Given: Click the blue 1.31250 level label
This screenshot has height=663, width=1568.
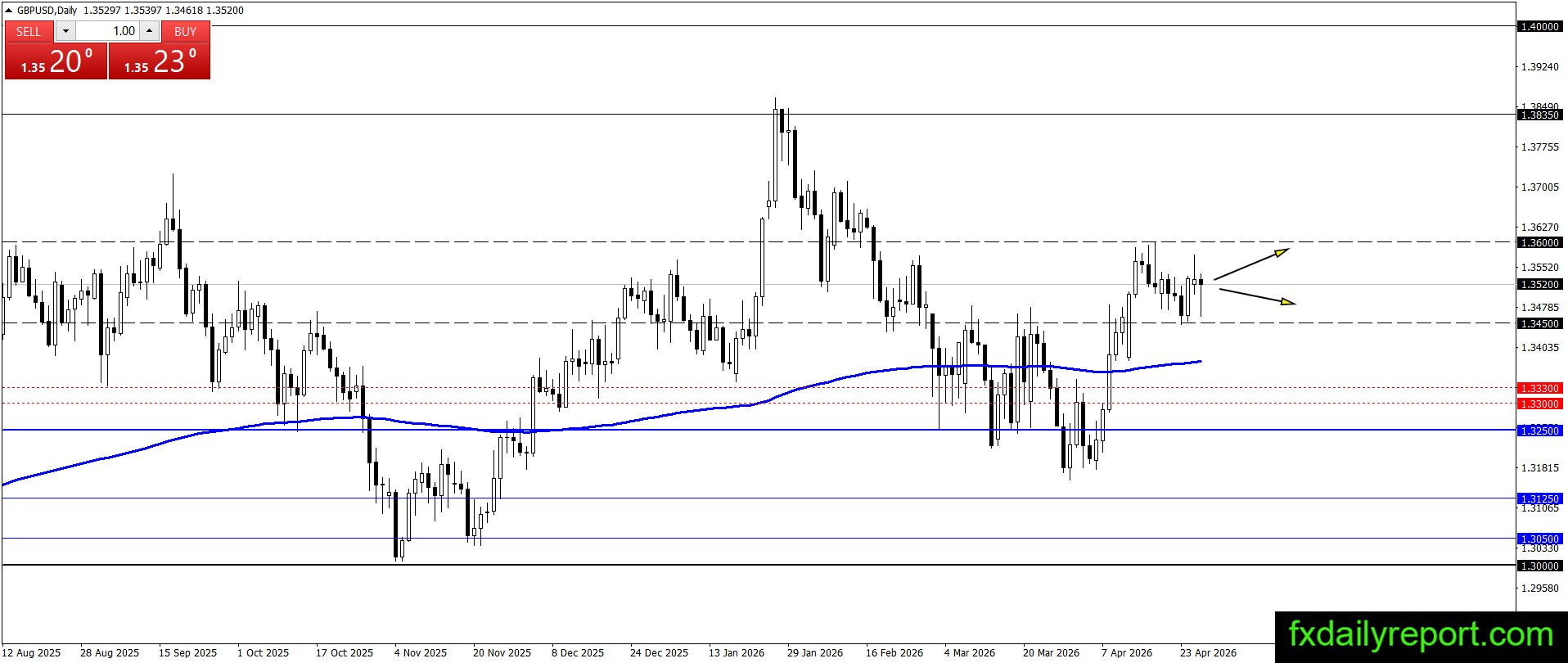Looking at the screenshot, I should 1539,498.
